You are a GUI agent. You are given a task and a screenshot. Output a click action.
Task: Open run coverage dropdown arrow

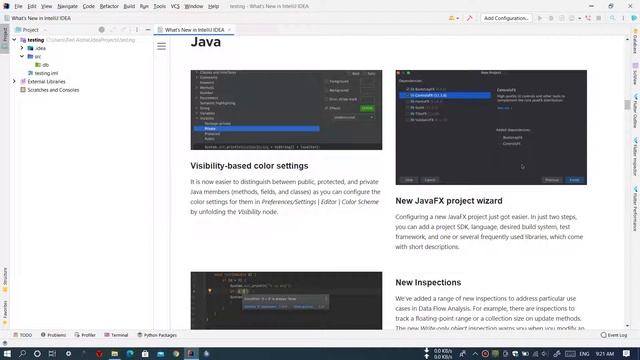pos(580,18)
